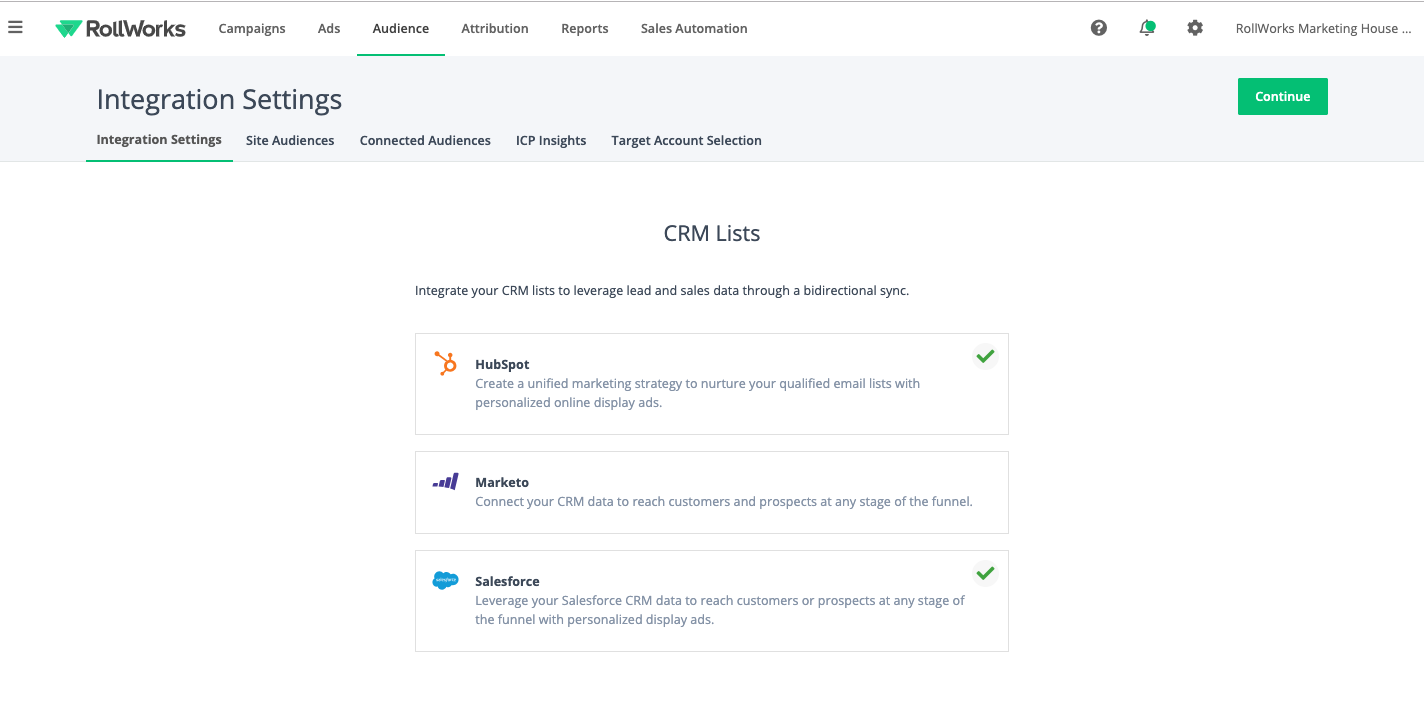Select the Marketo integration card
This screenshot has width=1424, height=713.
[x=711, y=491]
